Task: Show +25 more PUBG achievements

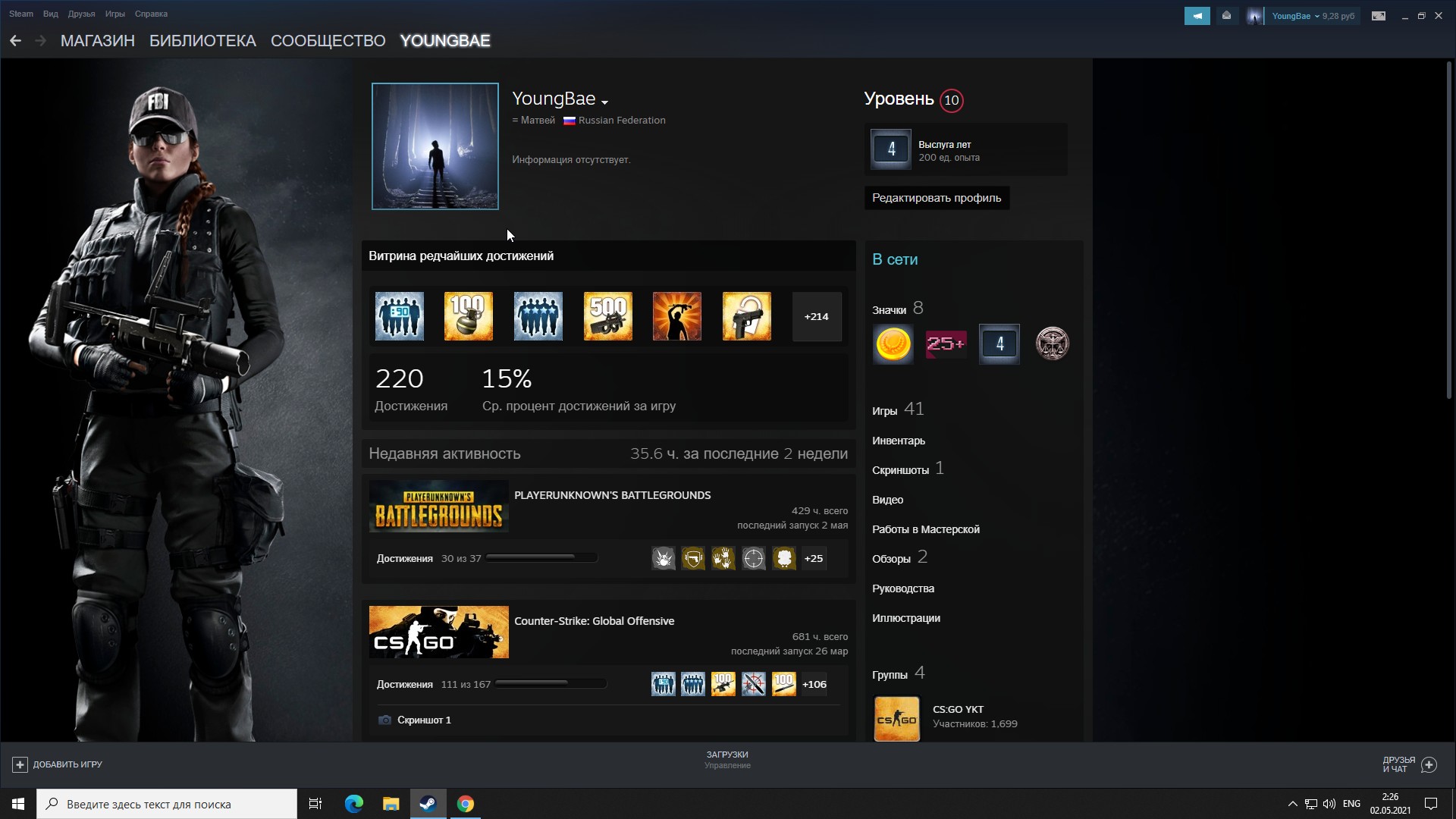Action: 814,559
